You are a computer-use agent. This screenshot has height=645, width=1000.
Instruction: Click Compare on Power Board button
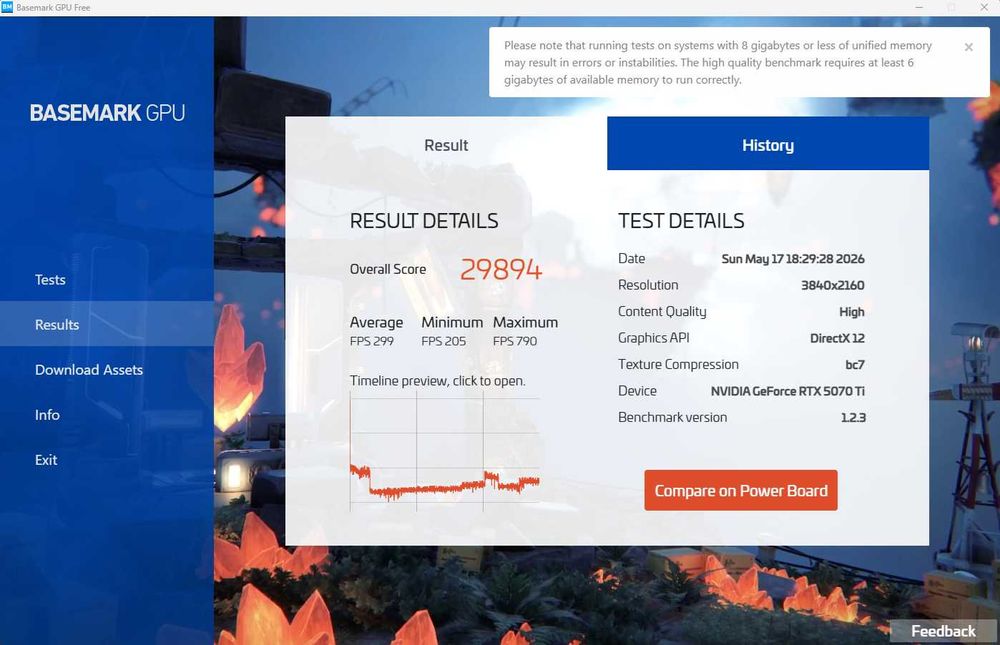point(740,490)
